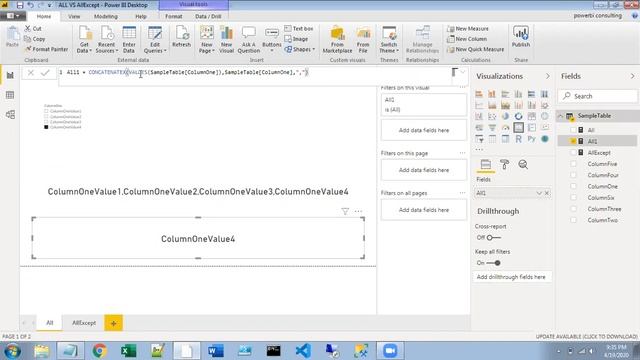Cancel the formula with the X icon
This screenshot has height=360, width=640.
(31, 73)
